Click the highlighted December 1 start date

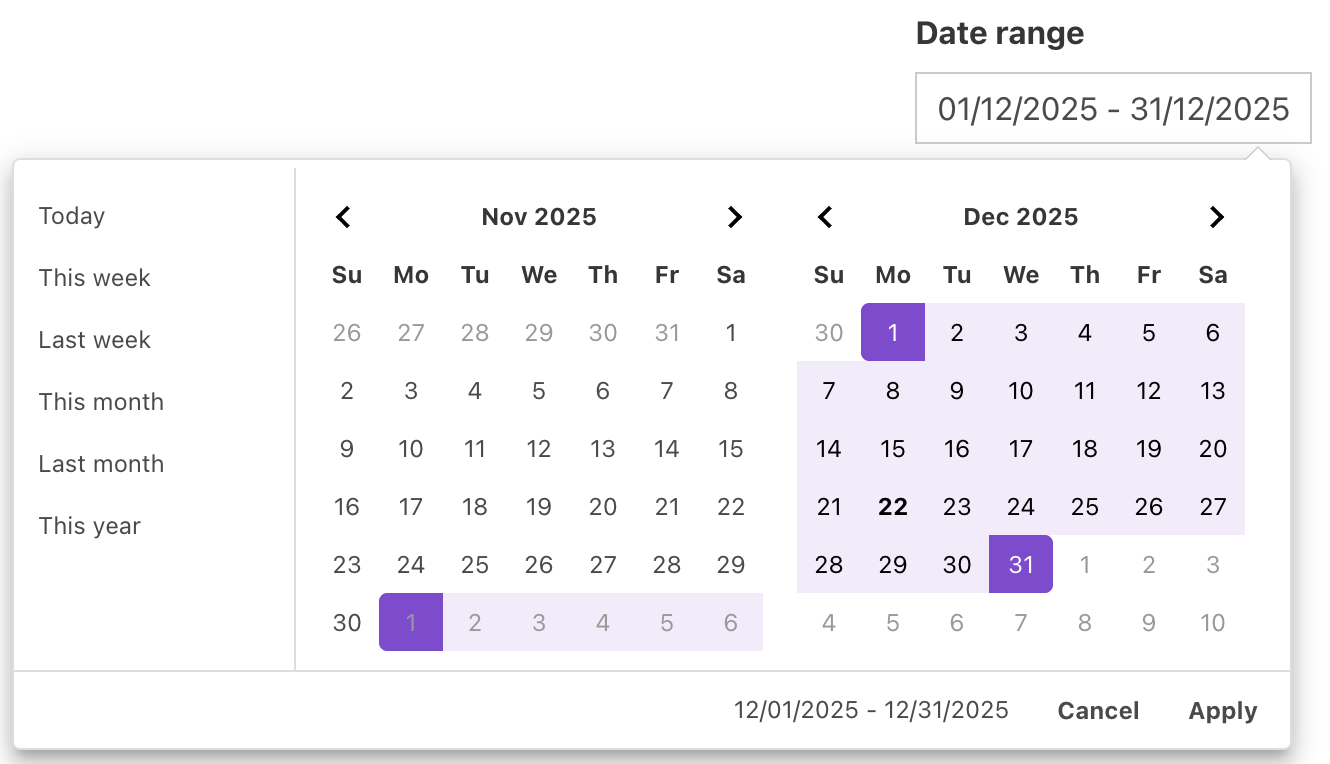[893, 333]
